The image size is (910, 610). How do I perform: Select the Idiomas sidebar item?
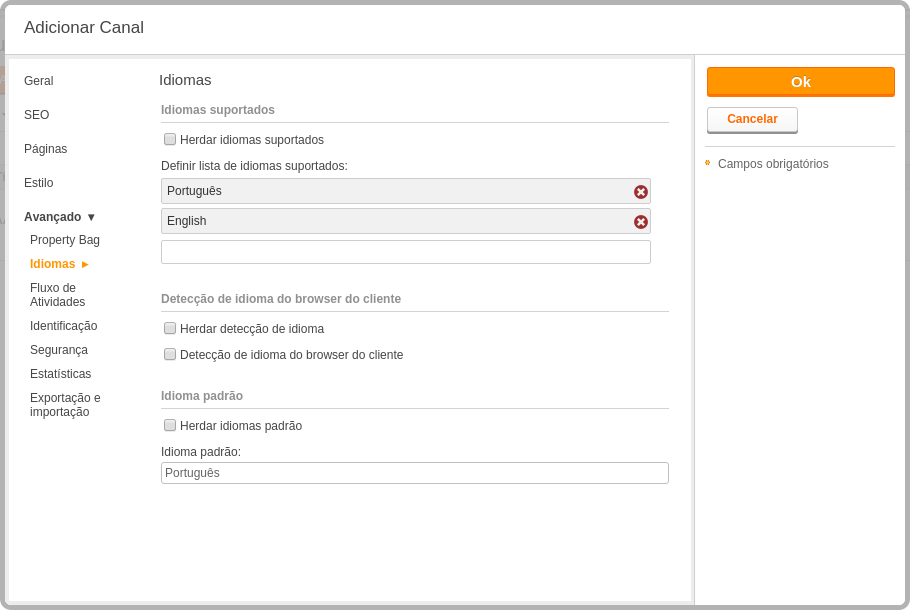pyautogui.click(x=53, y=264)
